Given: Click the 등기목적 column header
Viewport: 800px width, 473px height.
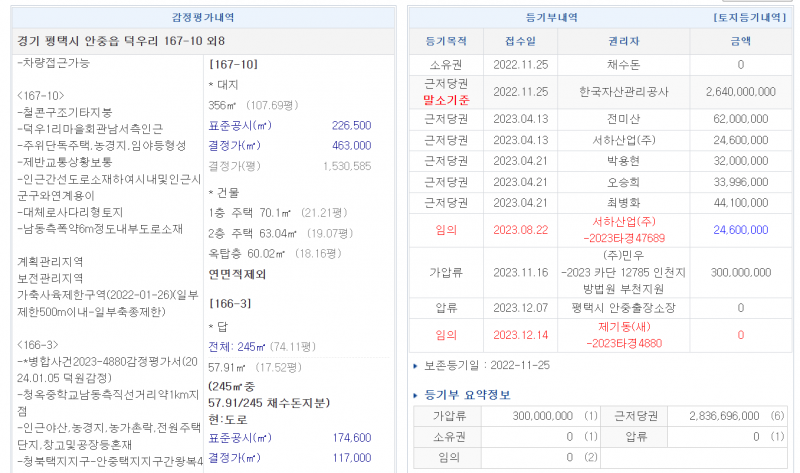Looking at the screenshot, I should click(446, 41).
